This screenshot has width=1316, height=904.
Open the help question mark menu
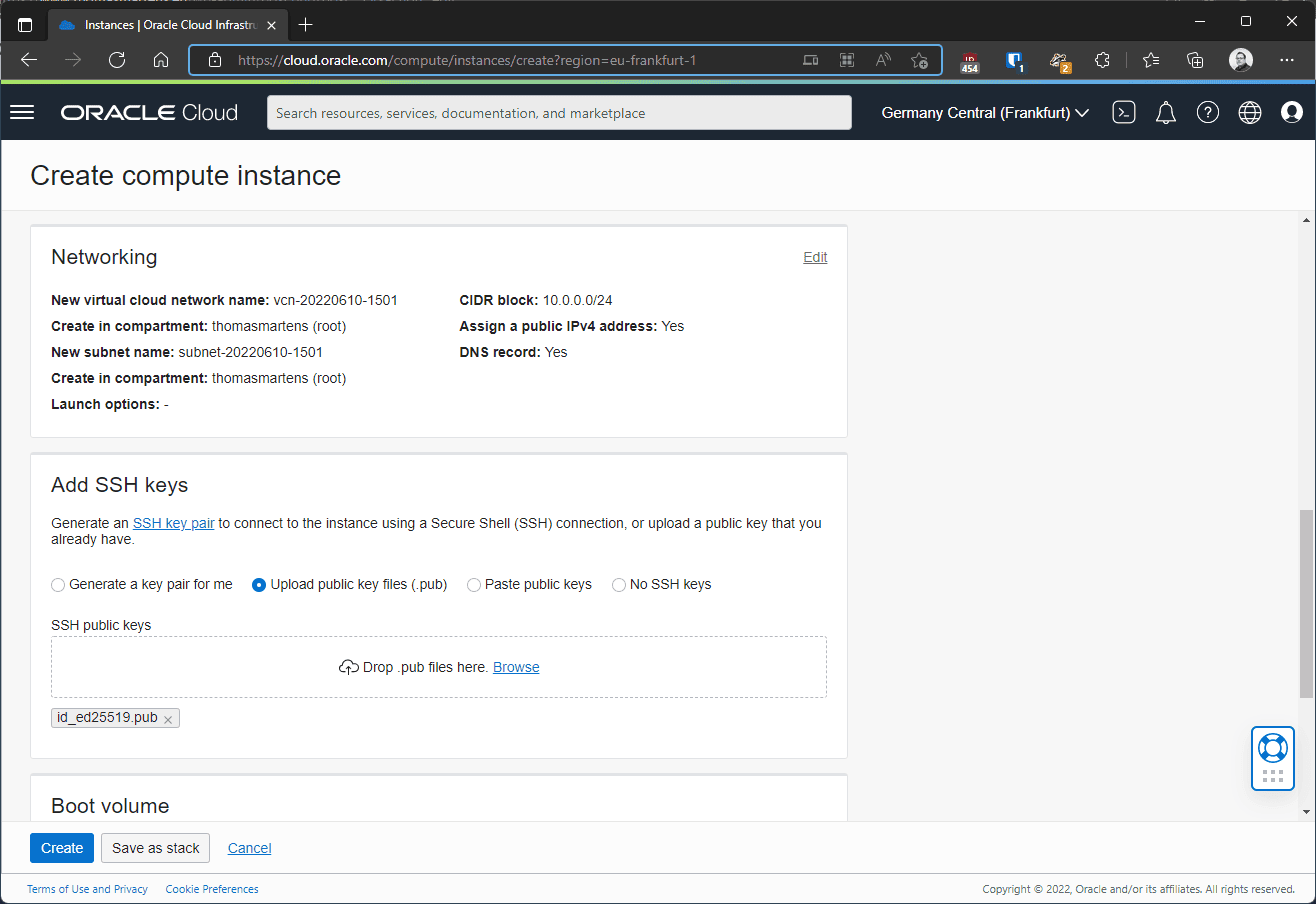click(1208, 113)
